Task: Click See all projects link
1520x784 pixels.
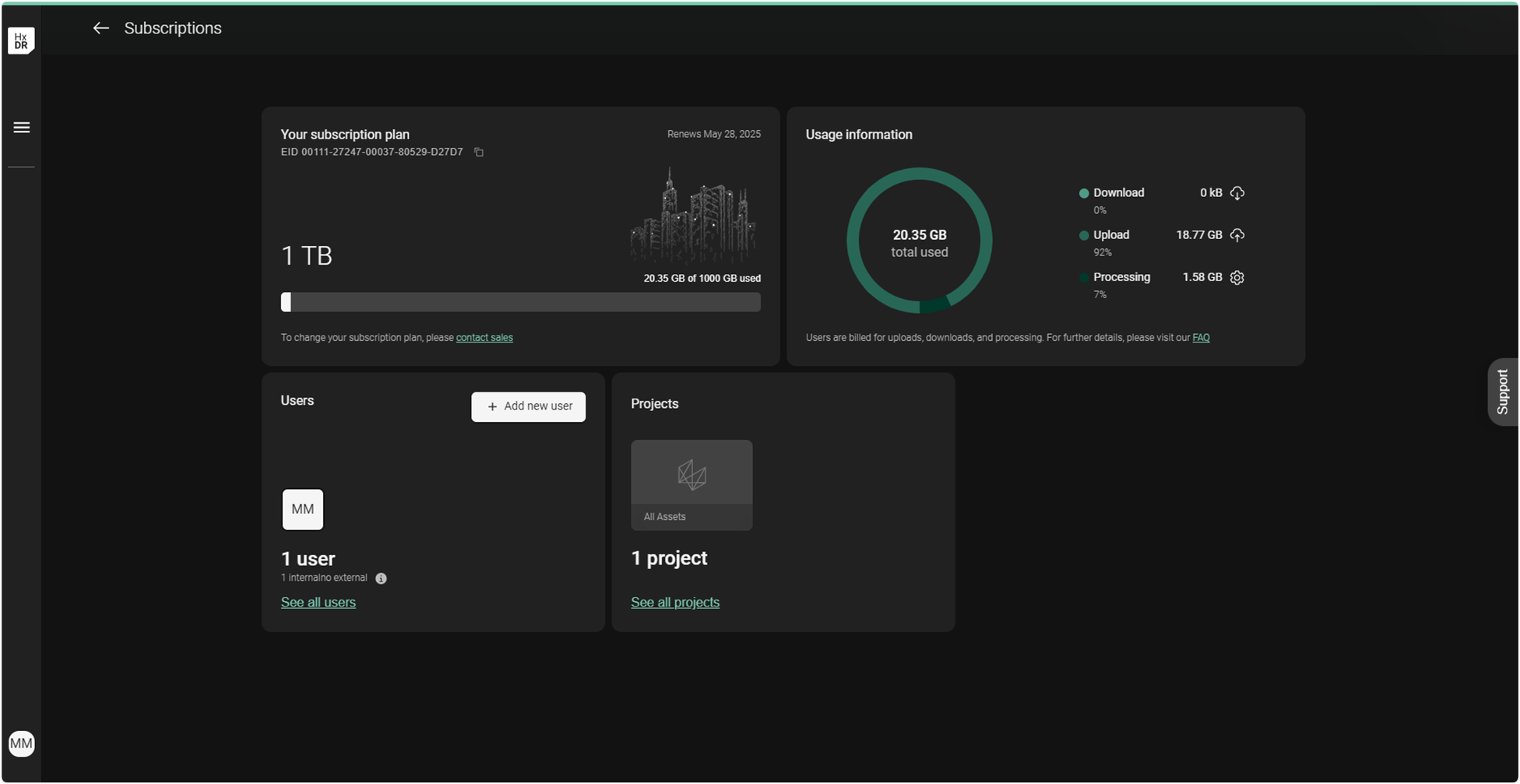Action: coord(674,603)
